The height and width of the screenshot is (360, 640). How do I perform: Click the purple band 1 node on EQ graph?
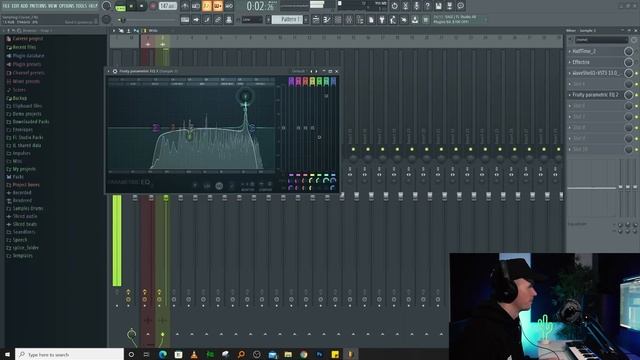(x=156, y=128)
